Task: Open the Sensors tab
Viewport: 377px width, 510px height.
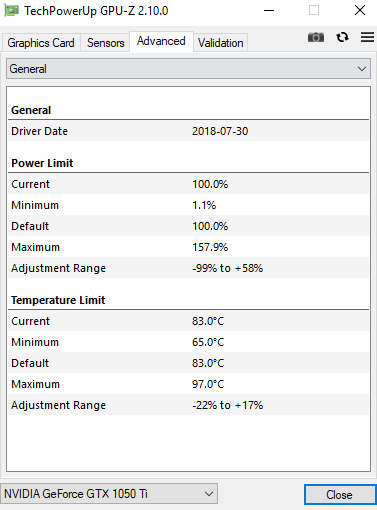Action: (x=105, y=43)
